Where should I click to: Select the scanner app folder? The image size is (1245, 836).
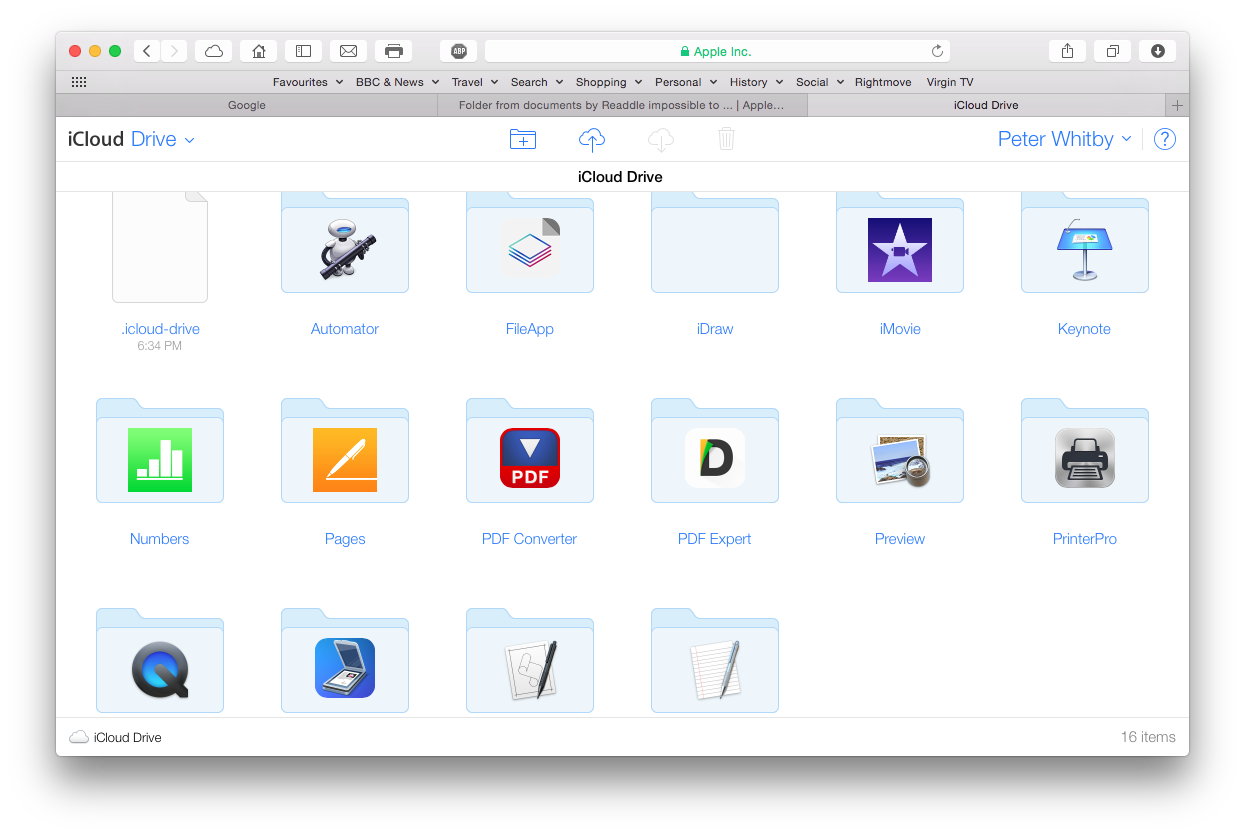[345, 661]
